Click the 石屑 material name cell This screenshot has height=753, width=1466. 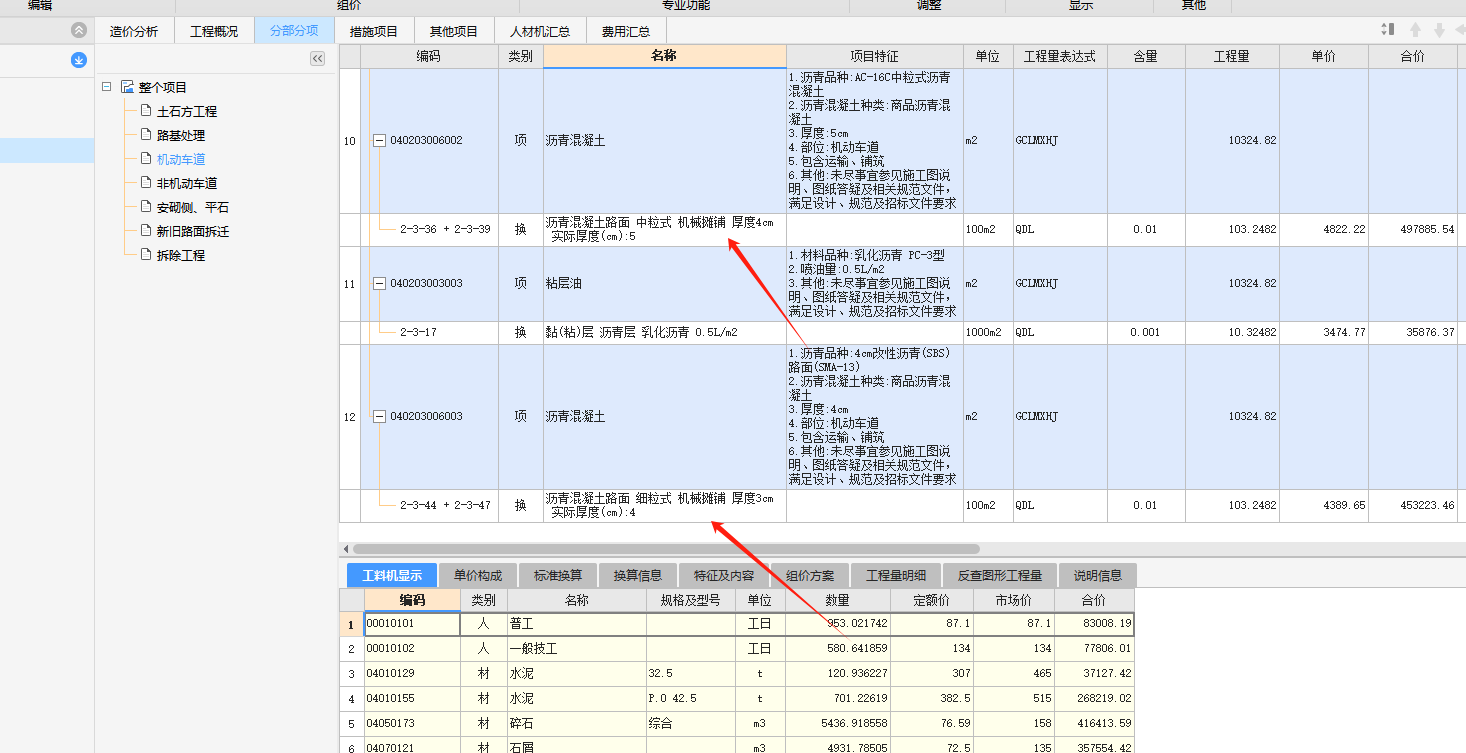(x=577, y=746)
